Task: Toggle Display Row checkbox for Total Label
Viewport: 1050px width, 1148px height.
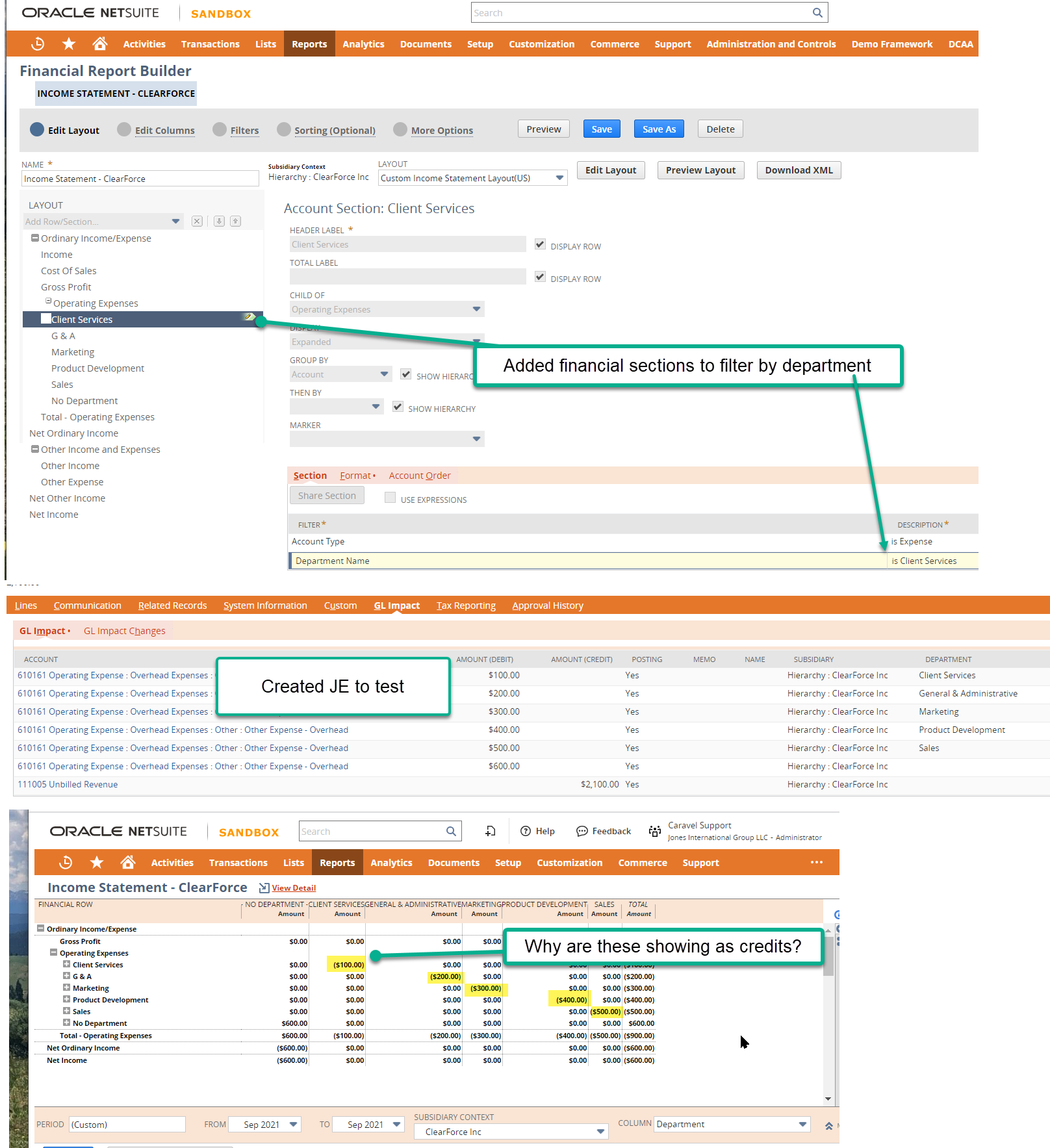Action: click(x=540, y=277)
